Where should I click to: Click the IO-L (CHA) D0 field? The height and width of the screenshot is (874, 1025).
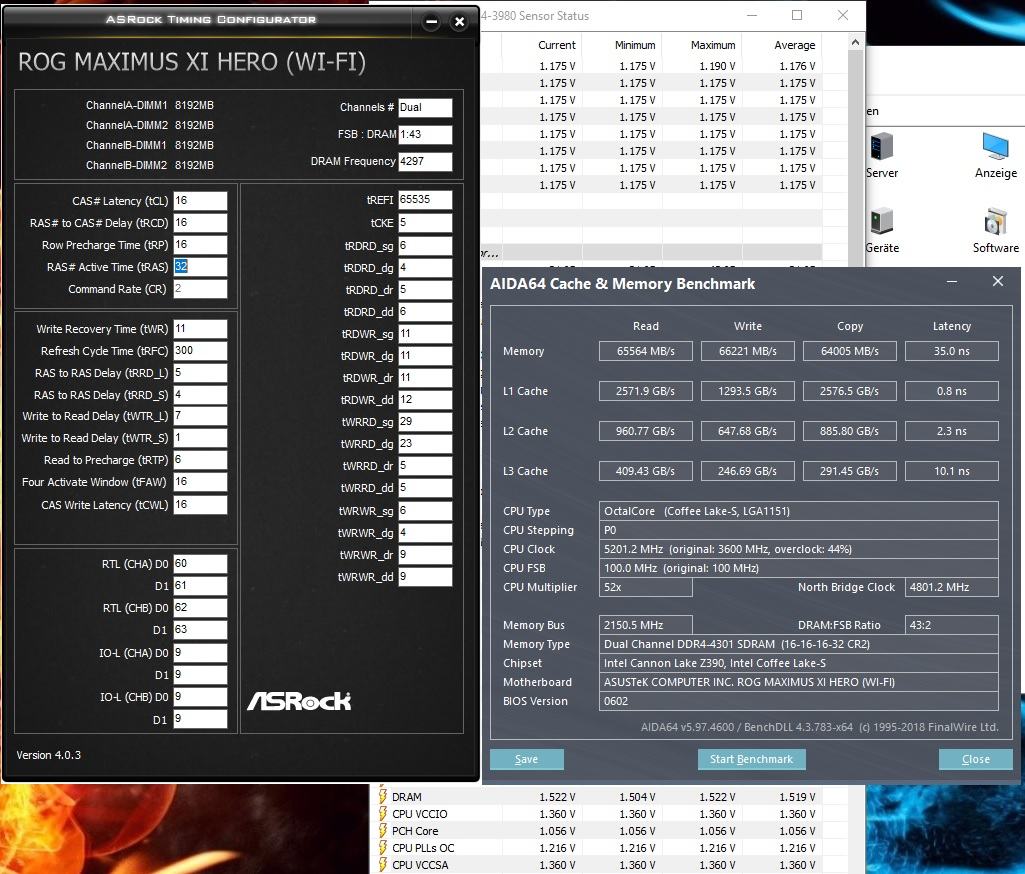pos(200,652)
